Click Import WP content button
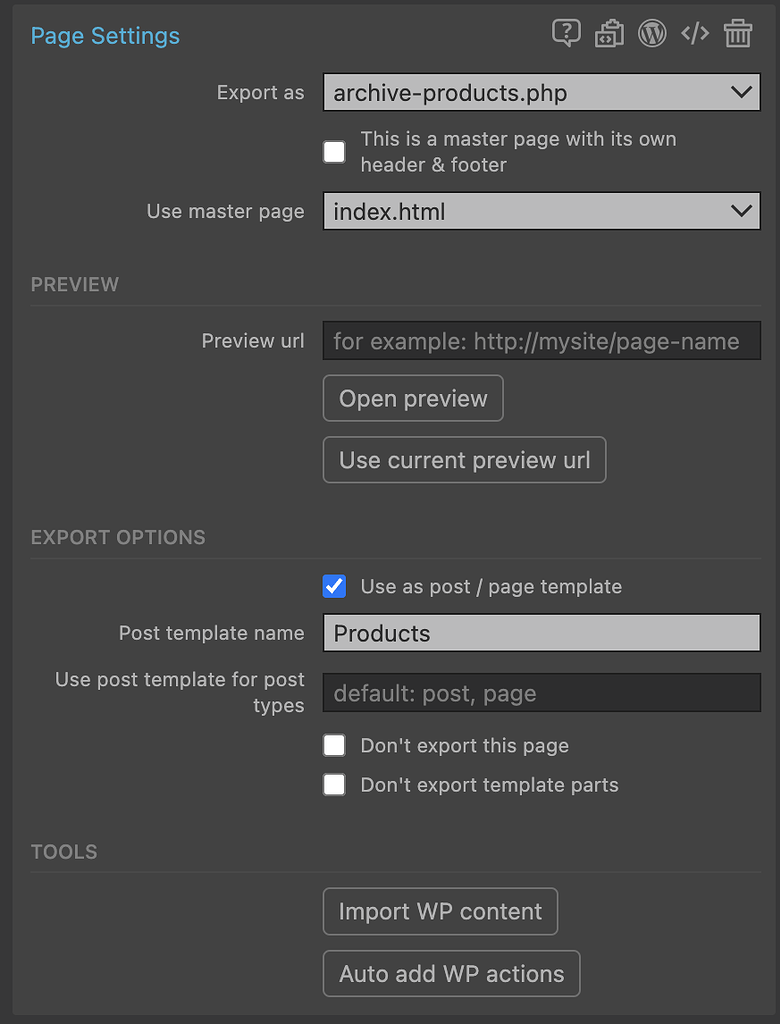Viewport: 780px width, 1024px height. (x=440, y=912)
